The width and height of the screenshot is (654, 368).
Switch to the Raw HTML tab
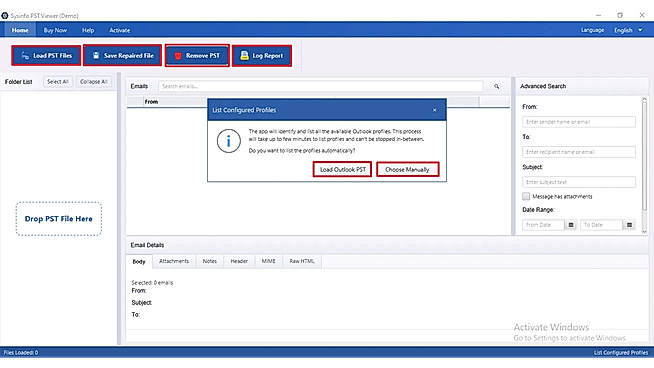[x=302, y=261]
